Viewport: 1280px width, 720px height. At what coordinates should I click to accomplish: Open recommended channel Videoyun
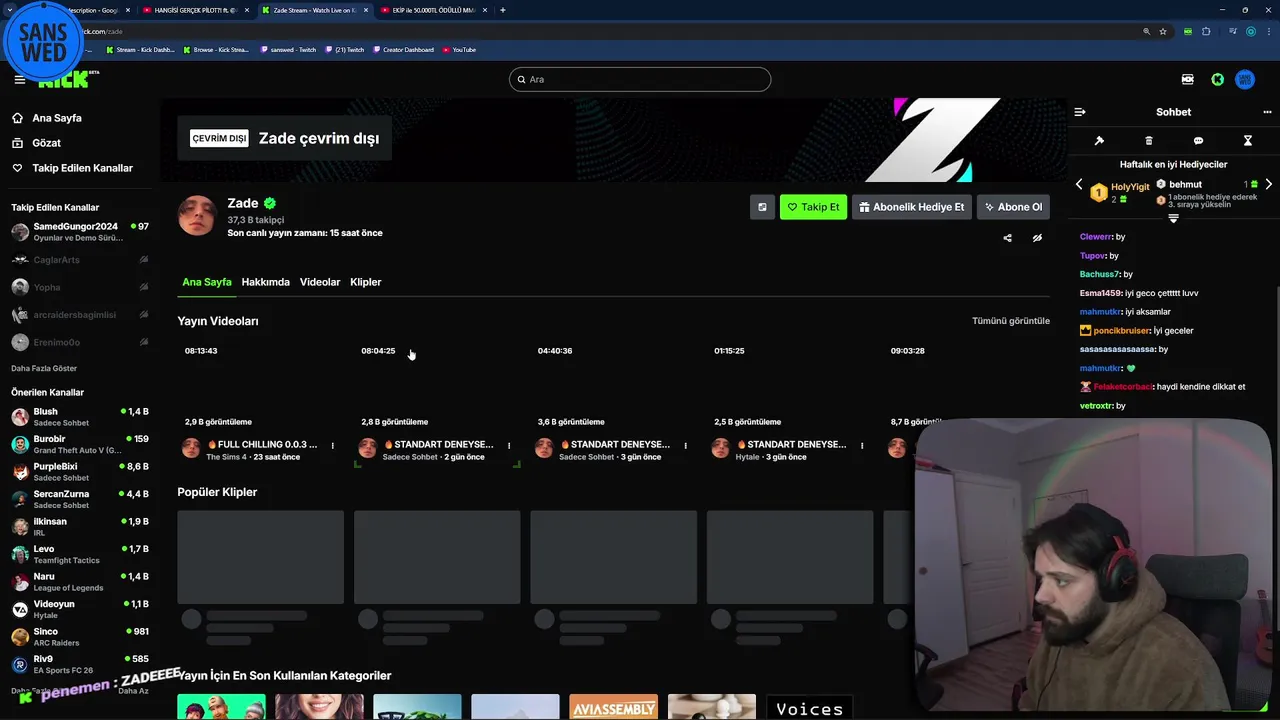pyautogui.click(x=80, y=609)
